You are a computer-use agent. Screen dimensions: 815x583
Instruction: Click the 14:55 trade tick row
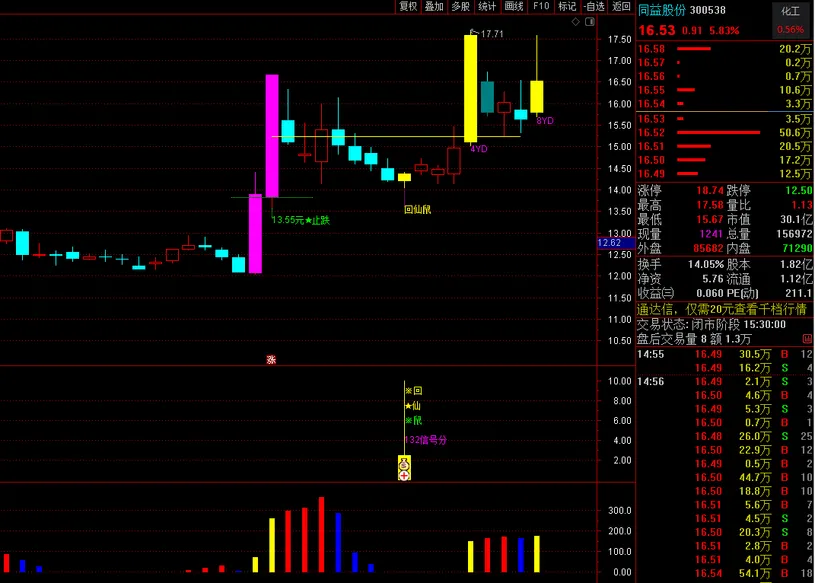click(725, 354)
